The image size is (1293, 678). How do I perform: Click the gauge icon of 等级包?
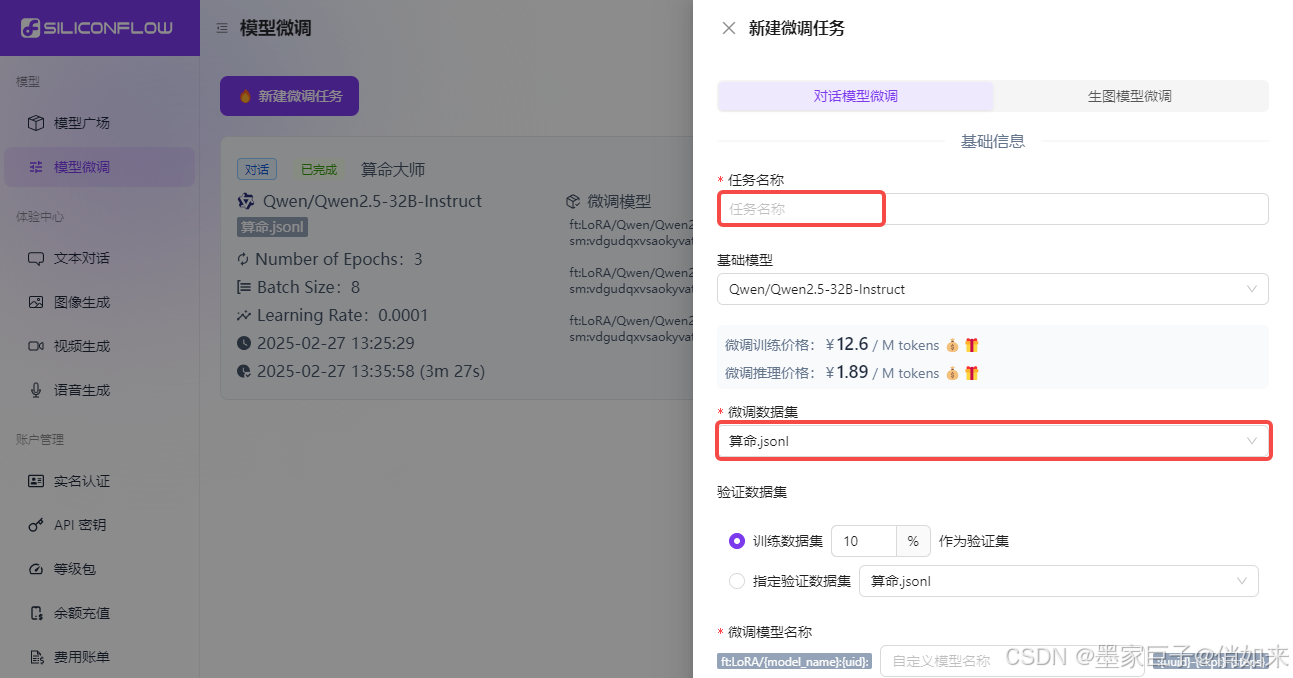36,569
